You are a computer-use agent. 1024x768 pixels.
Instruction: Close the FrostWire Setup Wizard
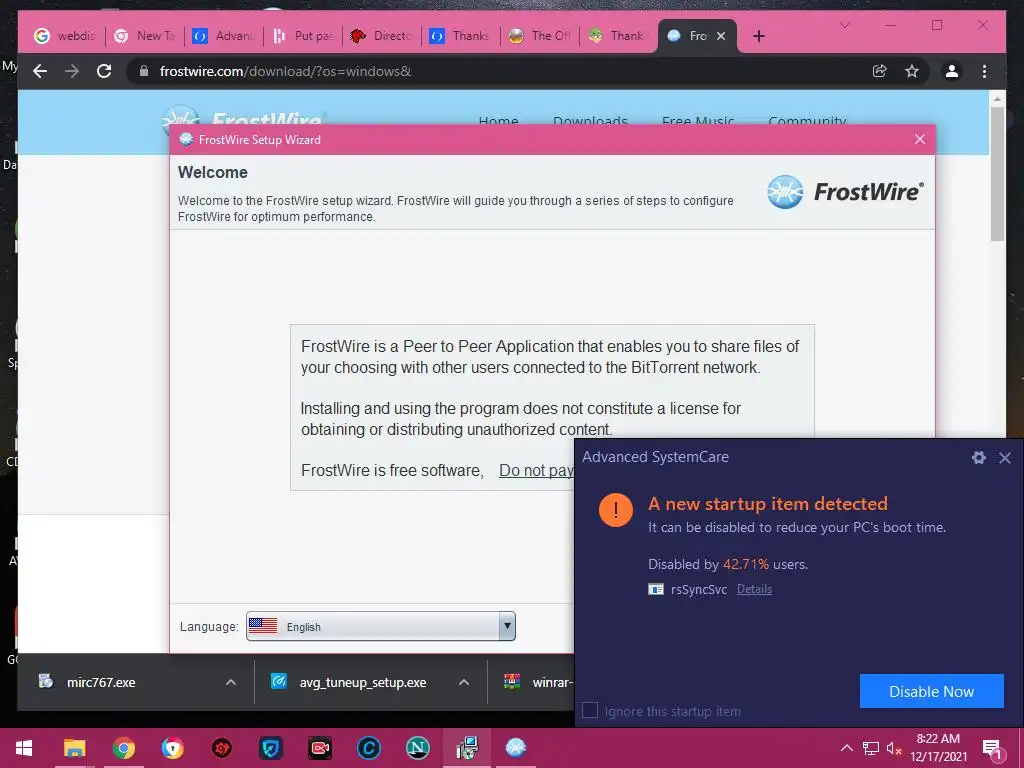point(920,139)
